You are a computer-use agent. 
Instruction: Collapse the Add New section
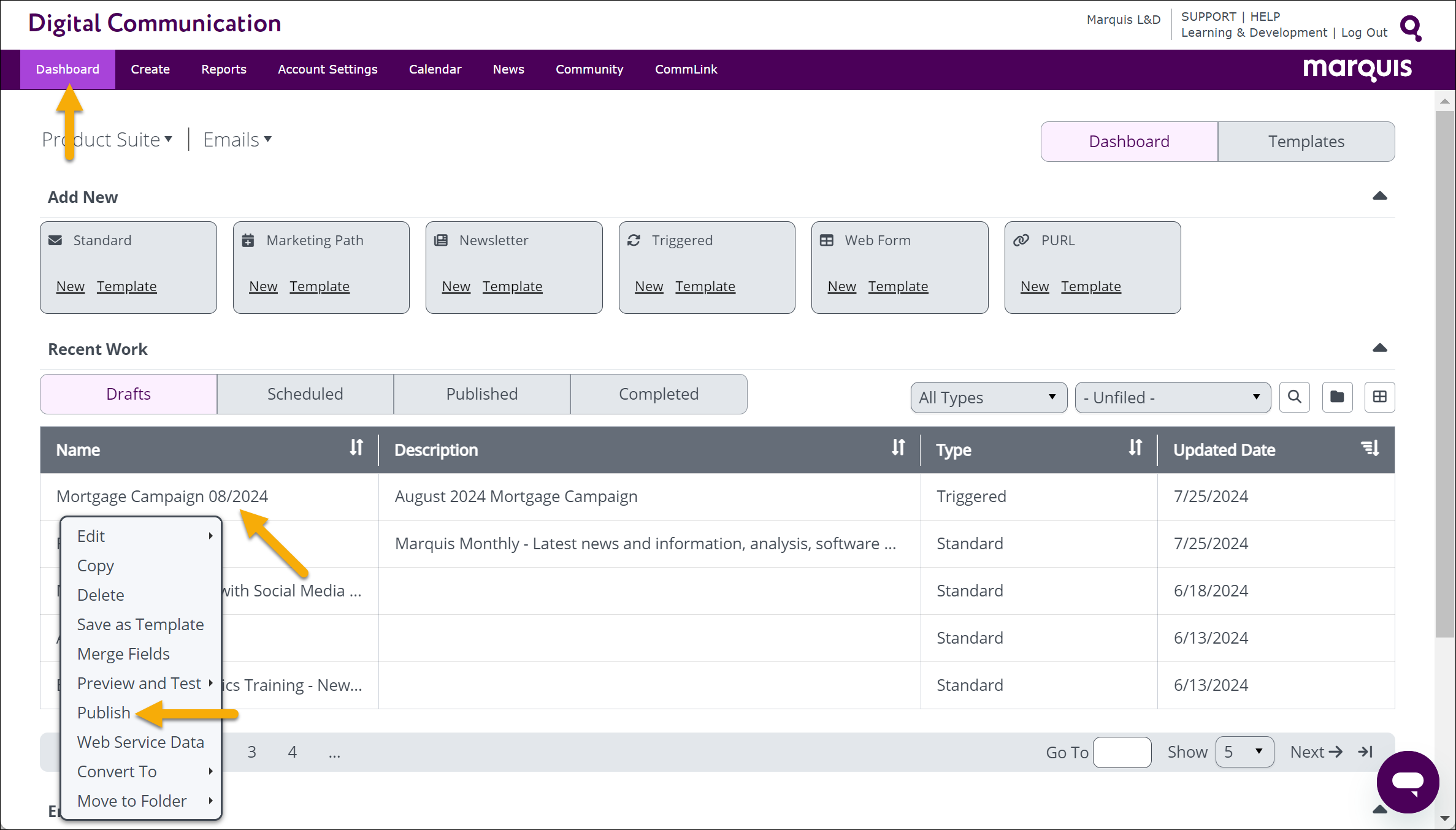tap(1380, 196)
